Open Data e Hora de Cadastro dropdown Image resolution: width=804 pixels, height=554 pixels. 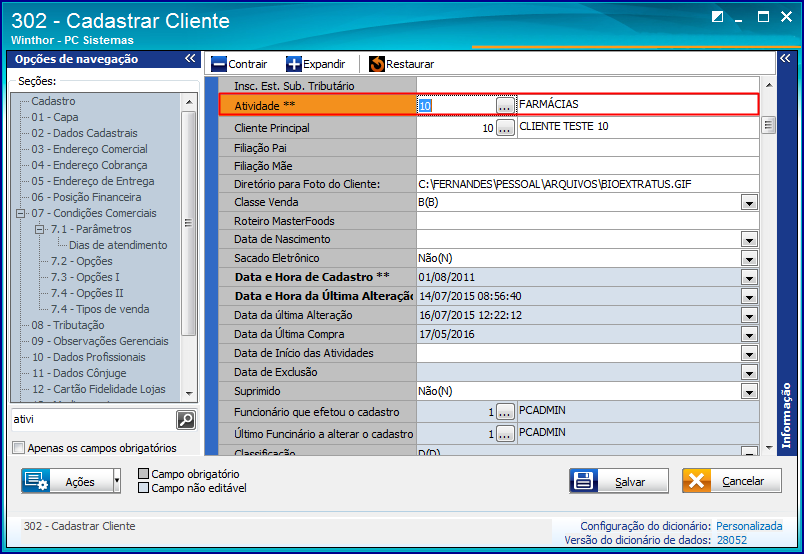point(749,278)
